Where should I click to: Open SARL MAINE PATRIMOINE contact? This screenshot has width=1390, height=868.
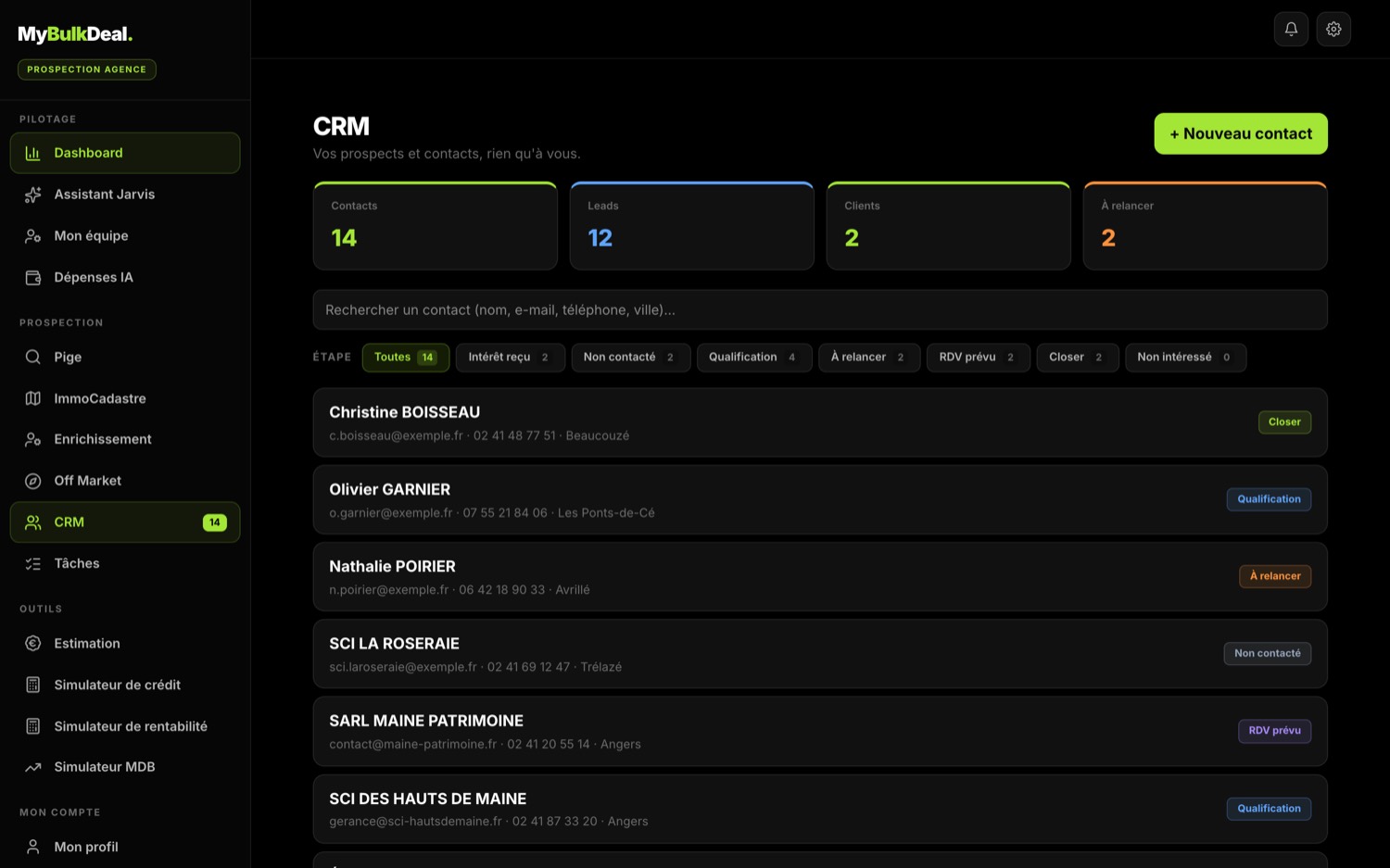pyautogui.click(x=820, y=731)
